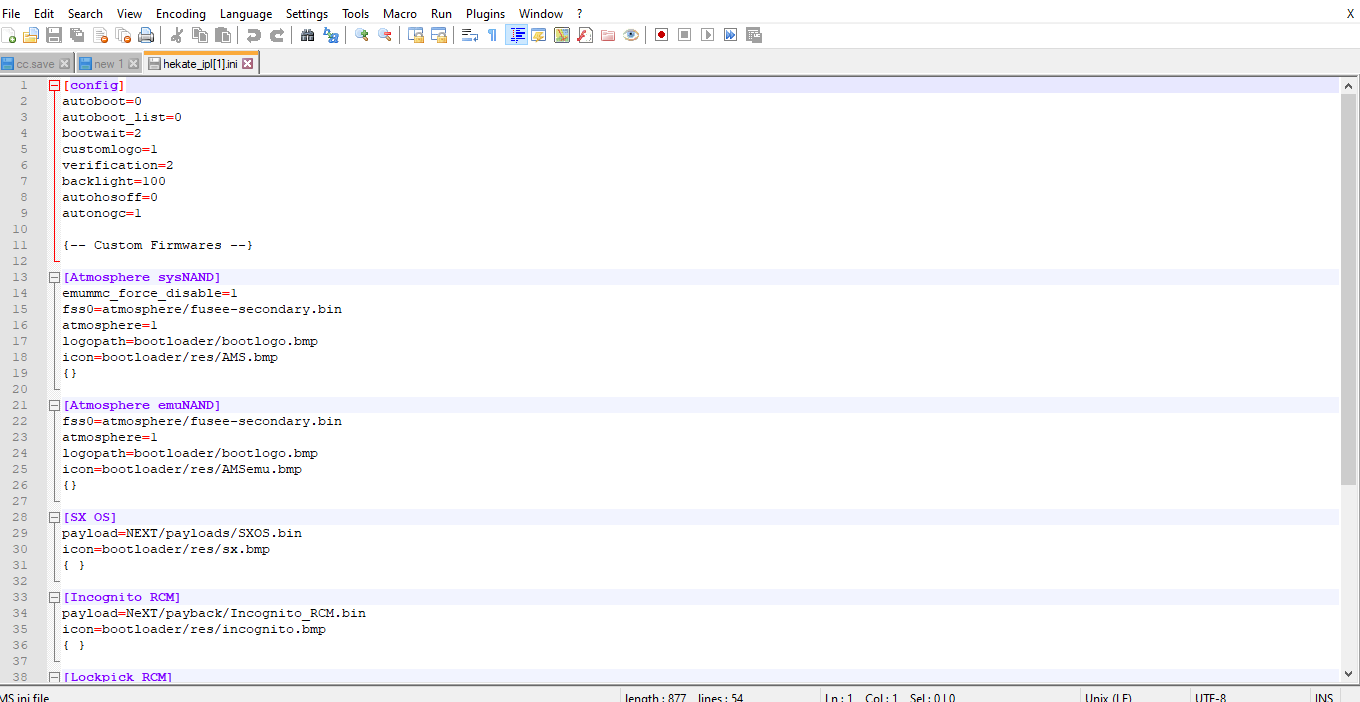
Task: Click the icon=bootloader/res/AMSemu.bmp line
Action: pos(182,469)
